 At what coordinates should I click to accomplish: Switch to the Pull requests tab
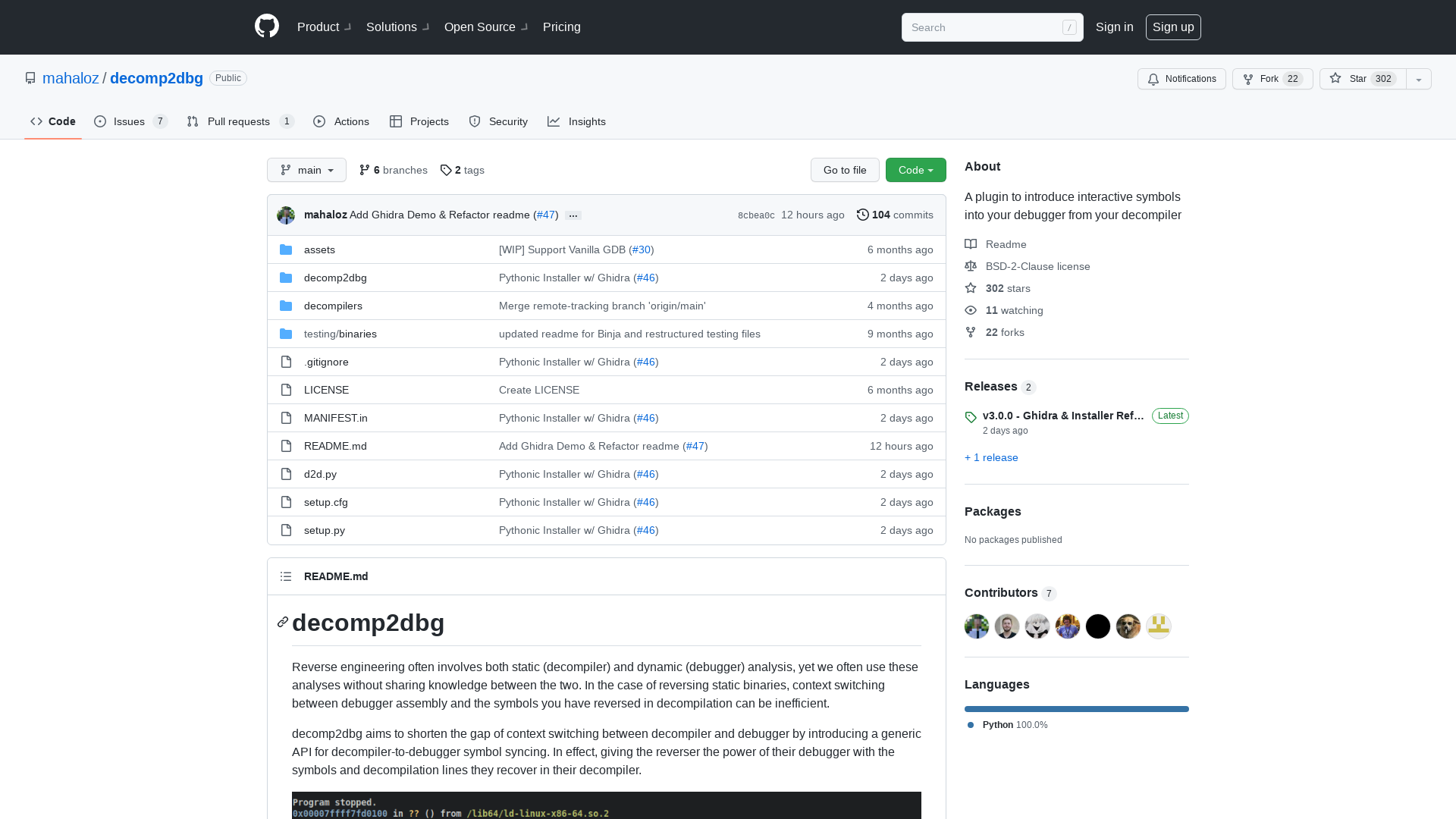[x=238, y=121]
